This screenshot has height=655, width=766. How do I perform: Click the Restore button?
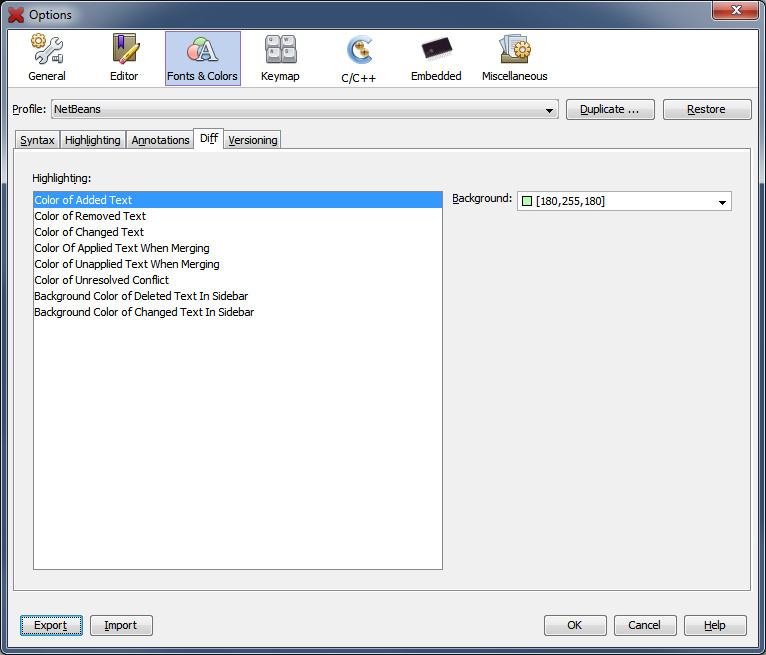point(707,109)
